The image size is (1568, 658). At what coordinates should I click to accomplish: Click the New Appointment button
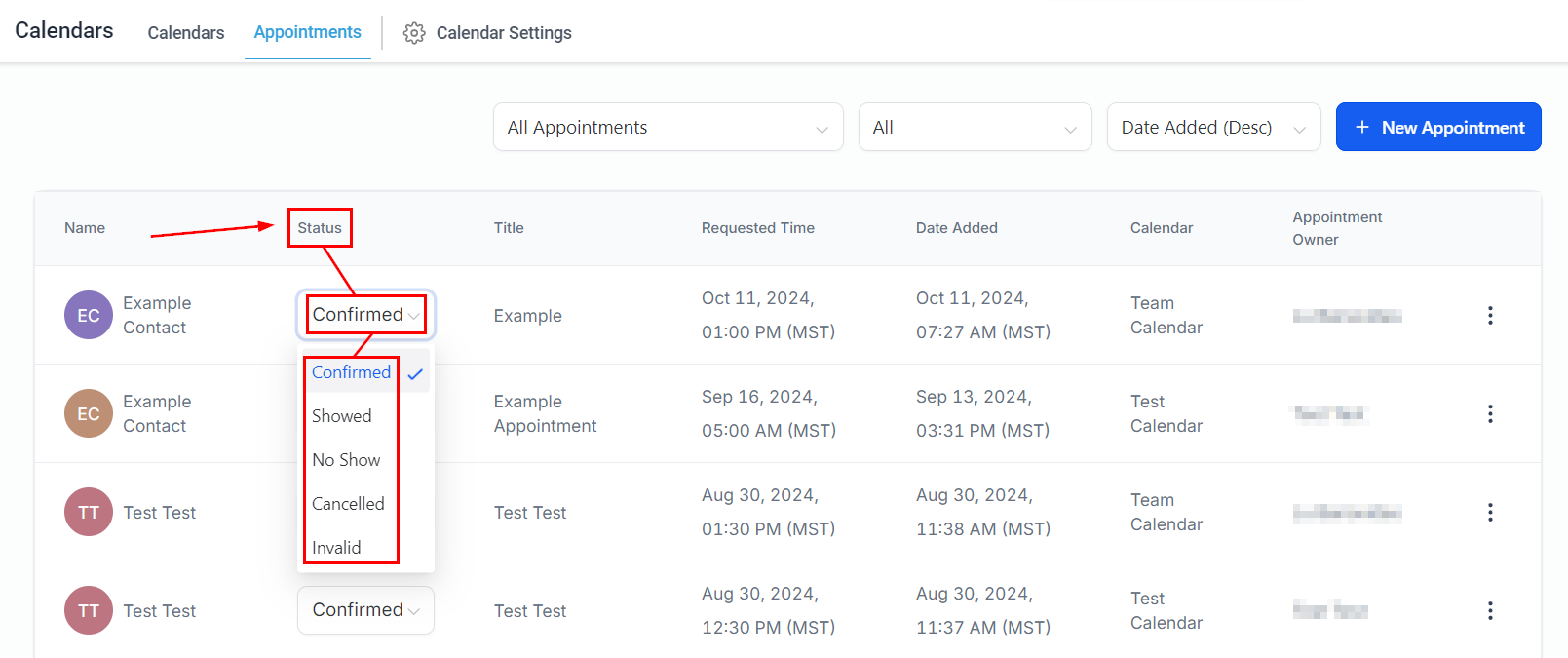pyautogui.click(x=1438, y=127)
